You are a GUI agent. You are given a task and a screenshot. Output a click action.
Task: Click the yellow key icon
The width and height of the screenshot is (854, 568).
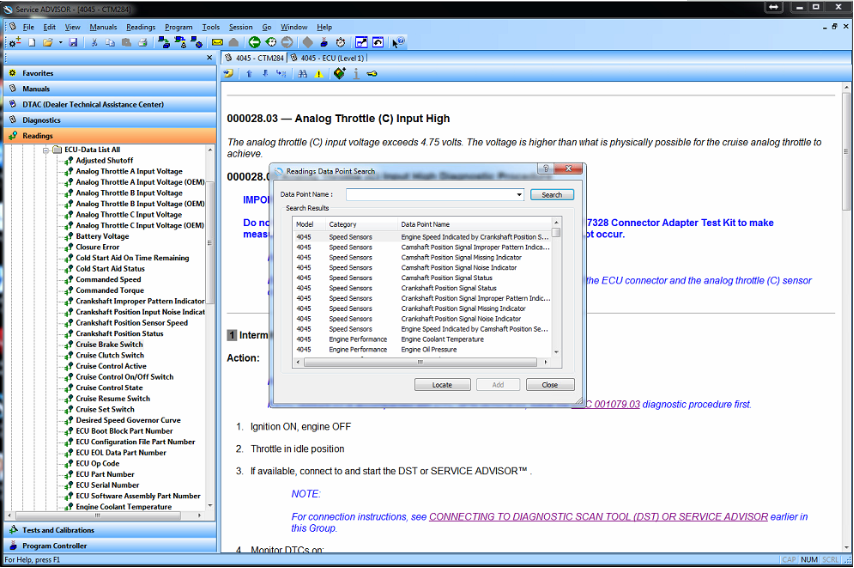pos(372,74)
